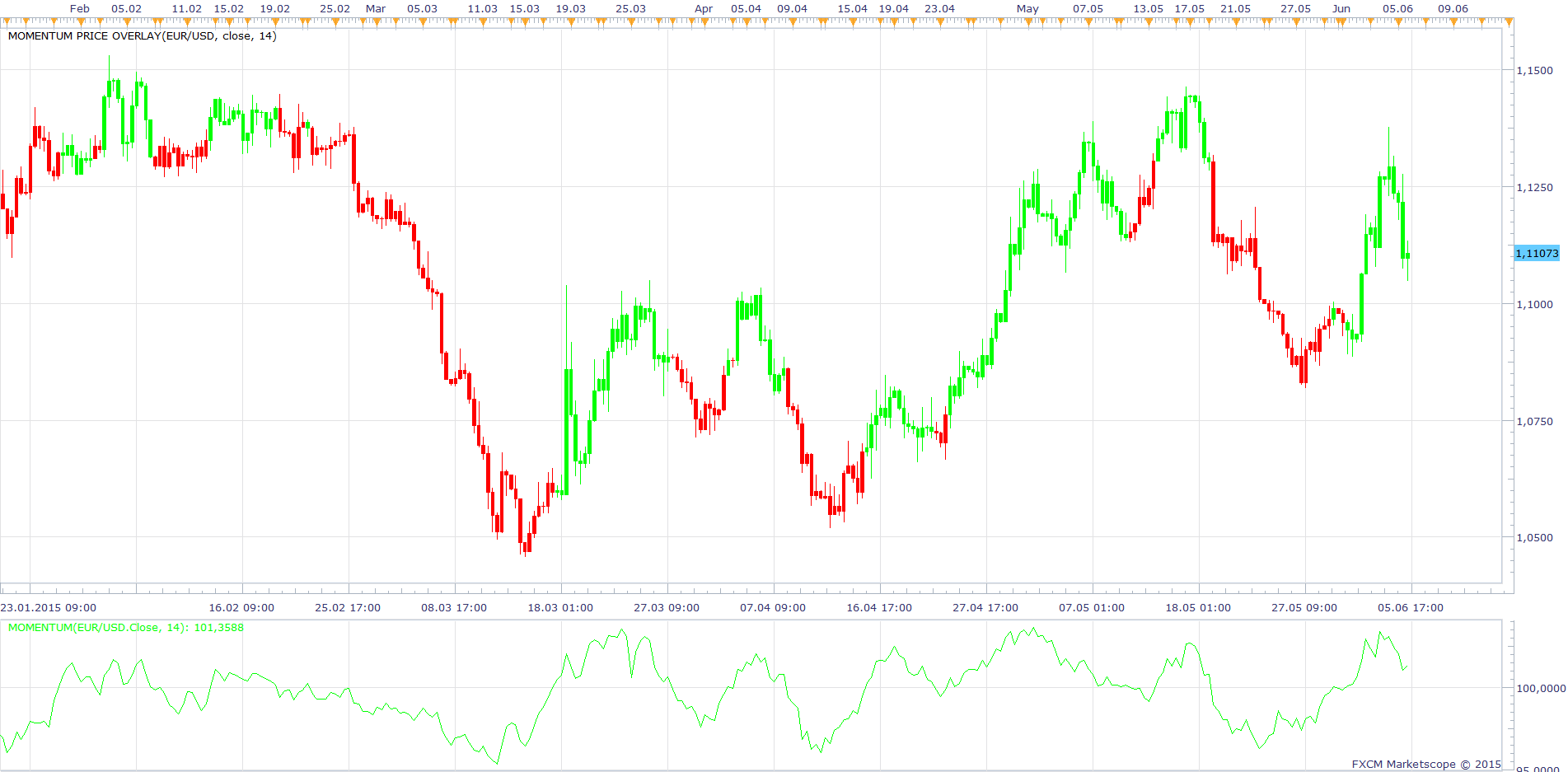This screenshot has height=772, width=1568.
Task: Click the 1,1250 price axis label
Action: point(1535,188)
